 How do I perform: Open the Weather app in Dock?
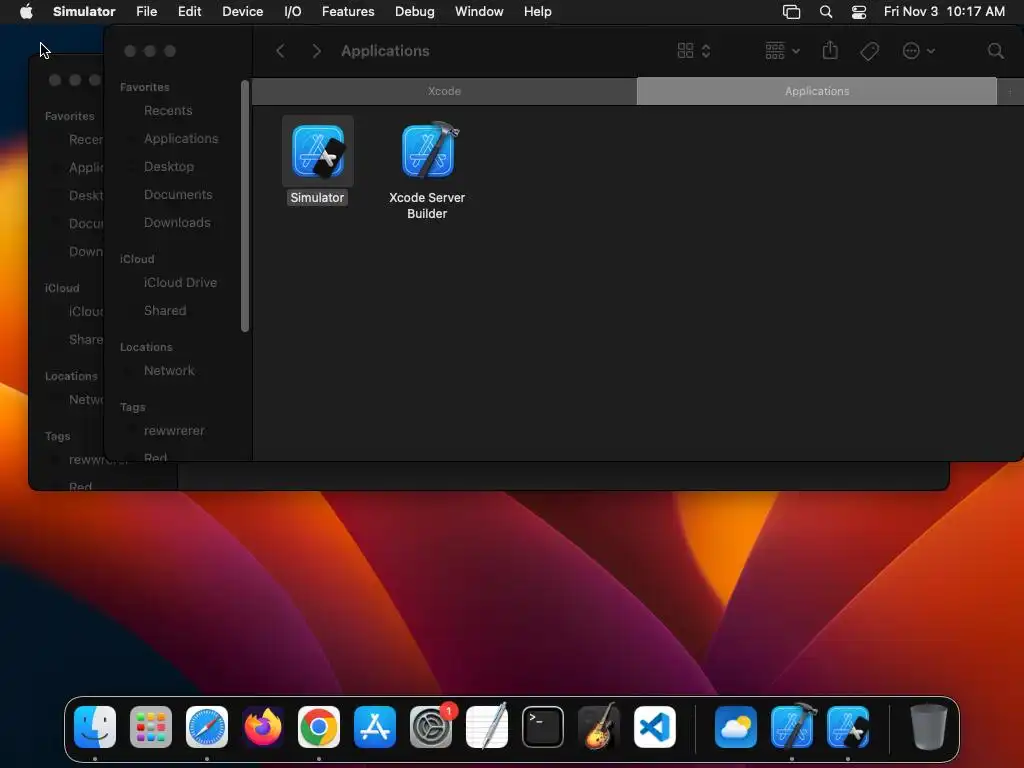click(736, 727)
